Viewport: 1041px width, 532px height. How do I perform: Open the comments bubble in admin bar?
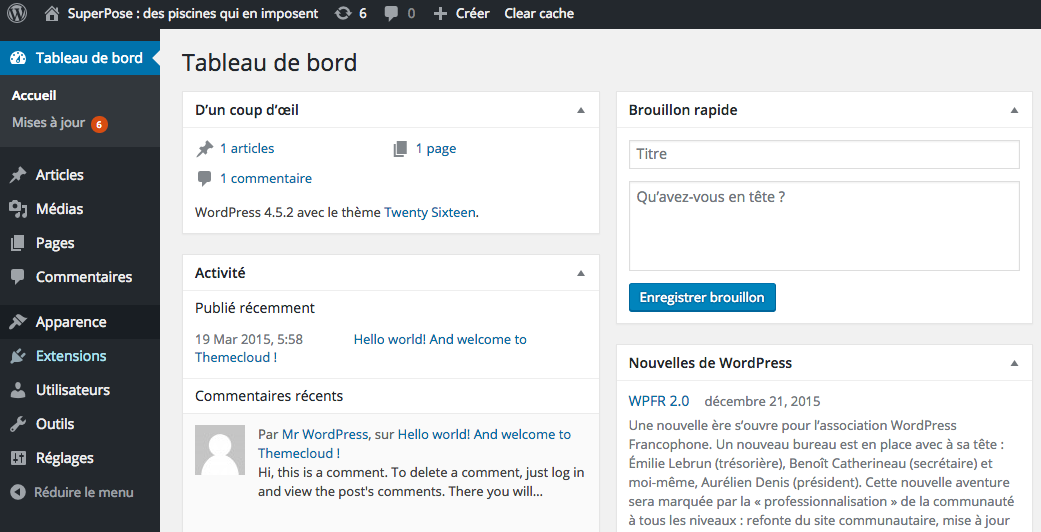pyautogui.click(x=391, y=13)
